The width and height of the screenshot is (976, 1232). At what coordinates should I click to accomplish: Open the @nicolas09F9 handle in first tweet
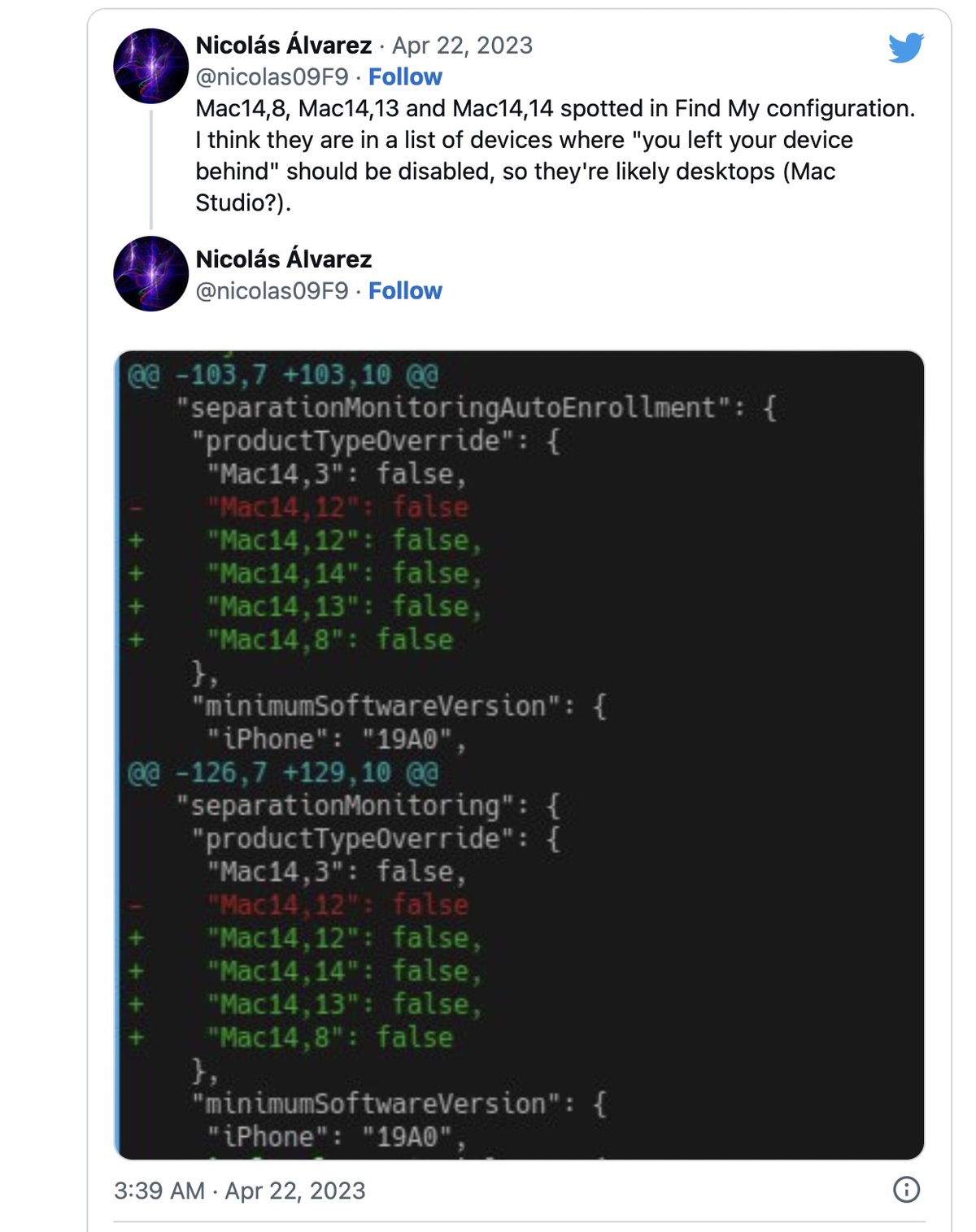tap(272, 76)
